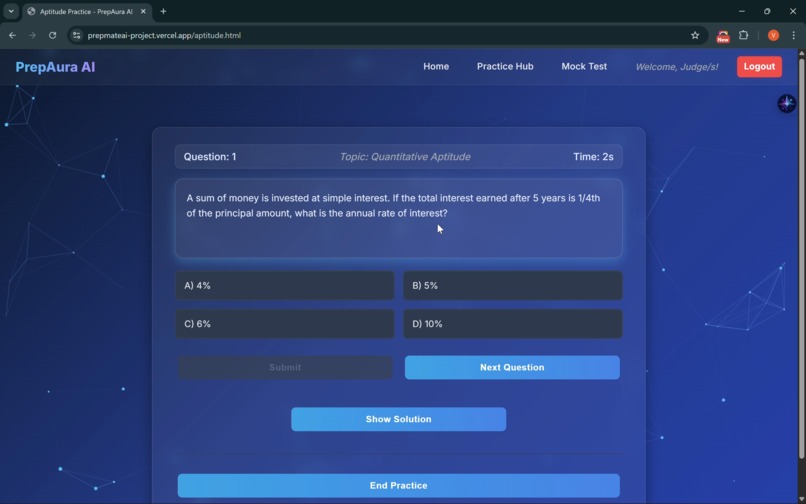Screen dimensions: 806x504
Task: Open site information icon in address bar
Action: [x=77, y=35]
